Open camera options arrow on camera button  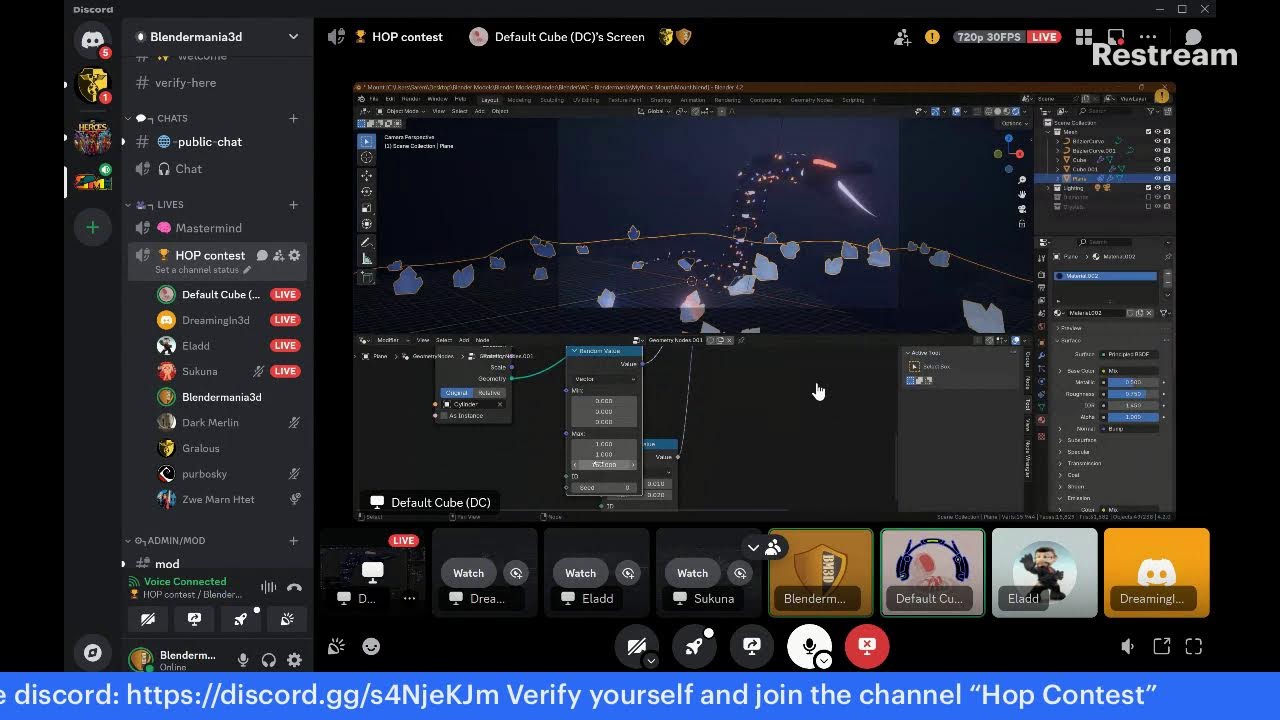coord(651,661)
